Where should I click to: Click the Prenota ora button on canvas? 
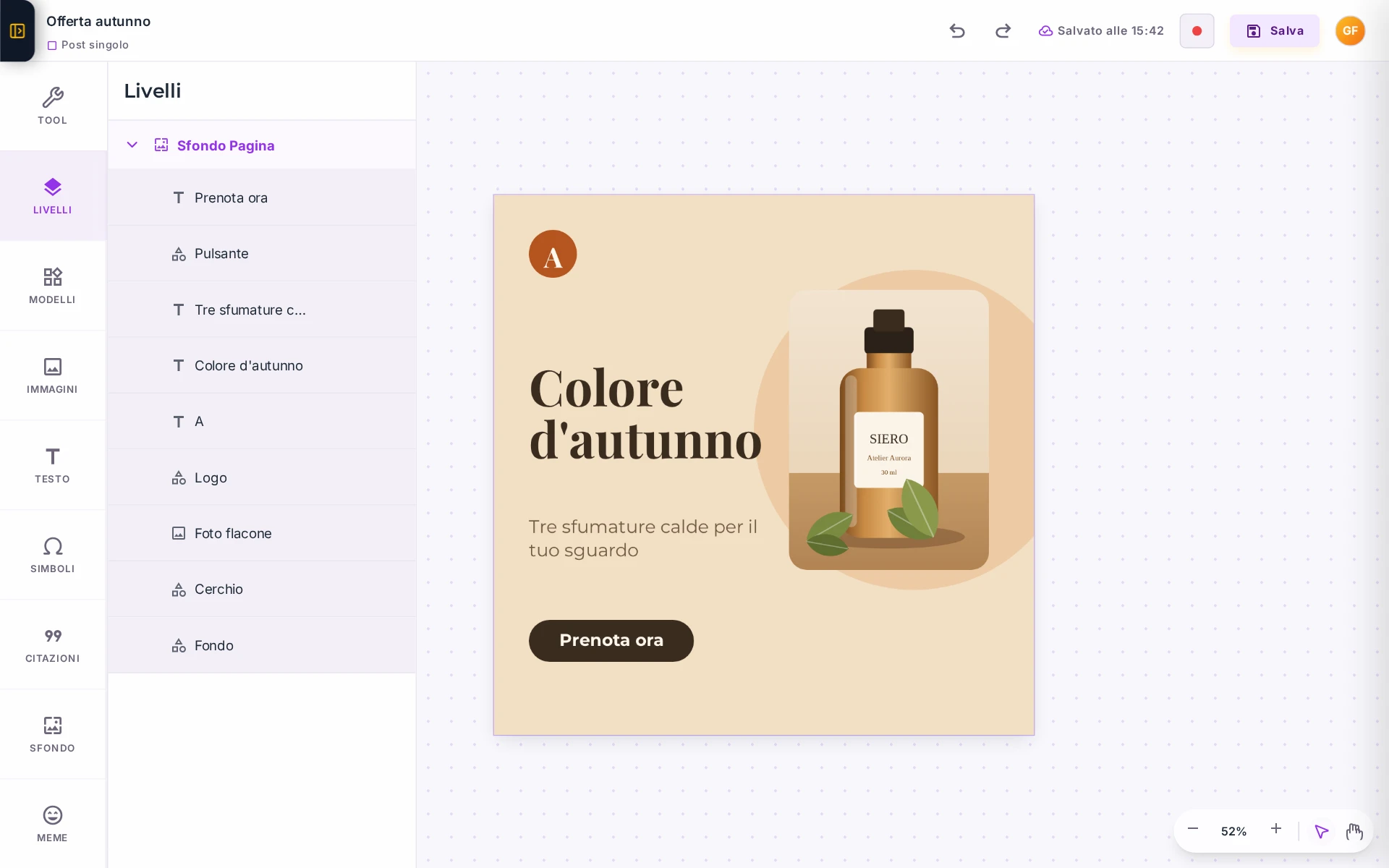pos(611,640)
